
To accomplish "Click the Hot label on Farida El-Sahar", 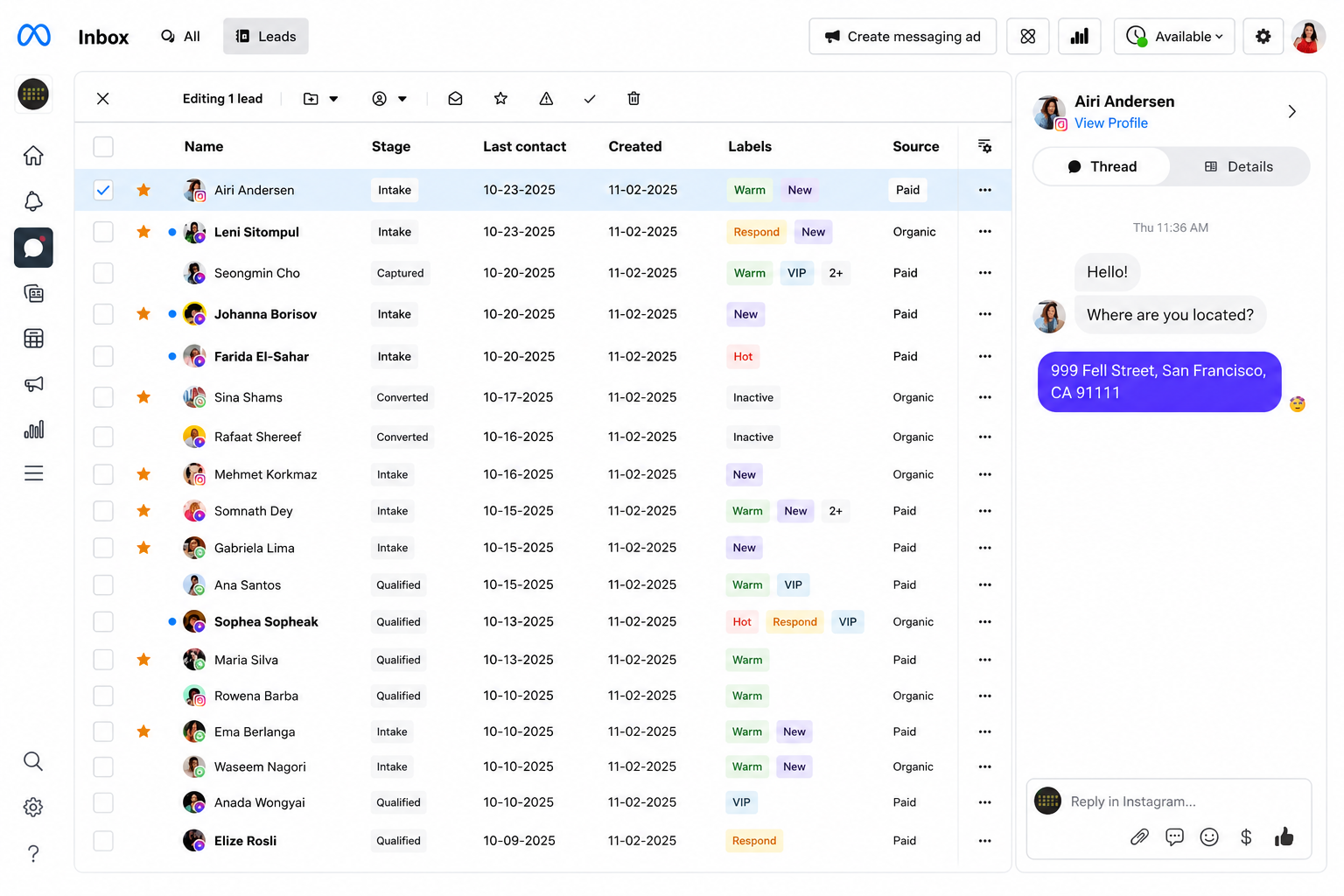I will [x=743, y=356].
